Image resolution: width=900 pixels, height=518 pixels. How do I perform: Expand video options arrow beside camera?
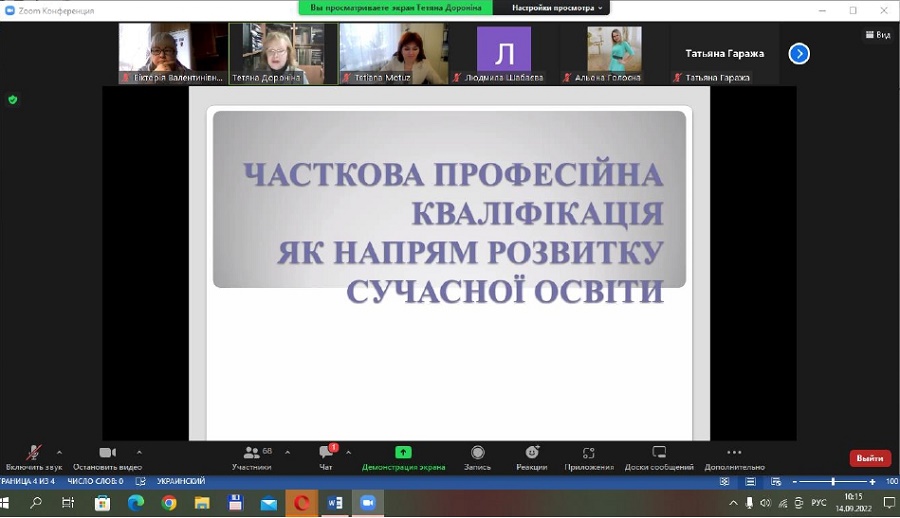pos(139,452)
